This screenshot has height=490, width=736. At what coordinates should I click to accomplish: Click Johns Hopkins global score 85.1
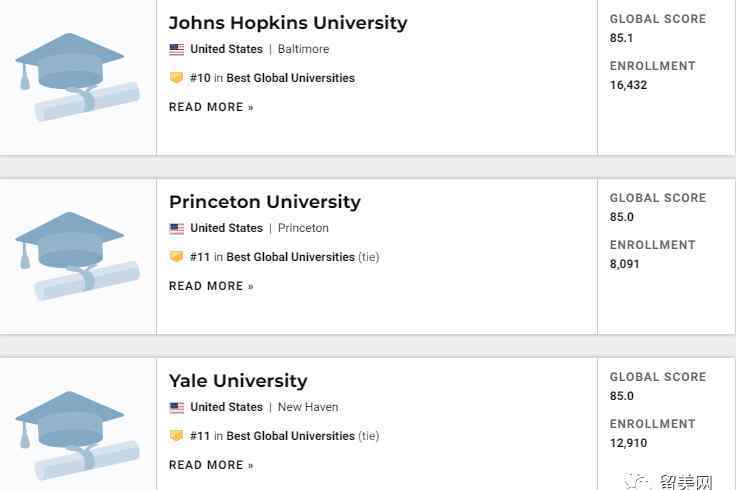tap(621, 38)
